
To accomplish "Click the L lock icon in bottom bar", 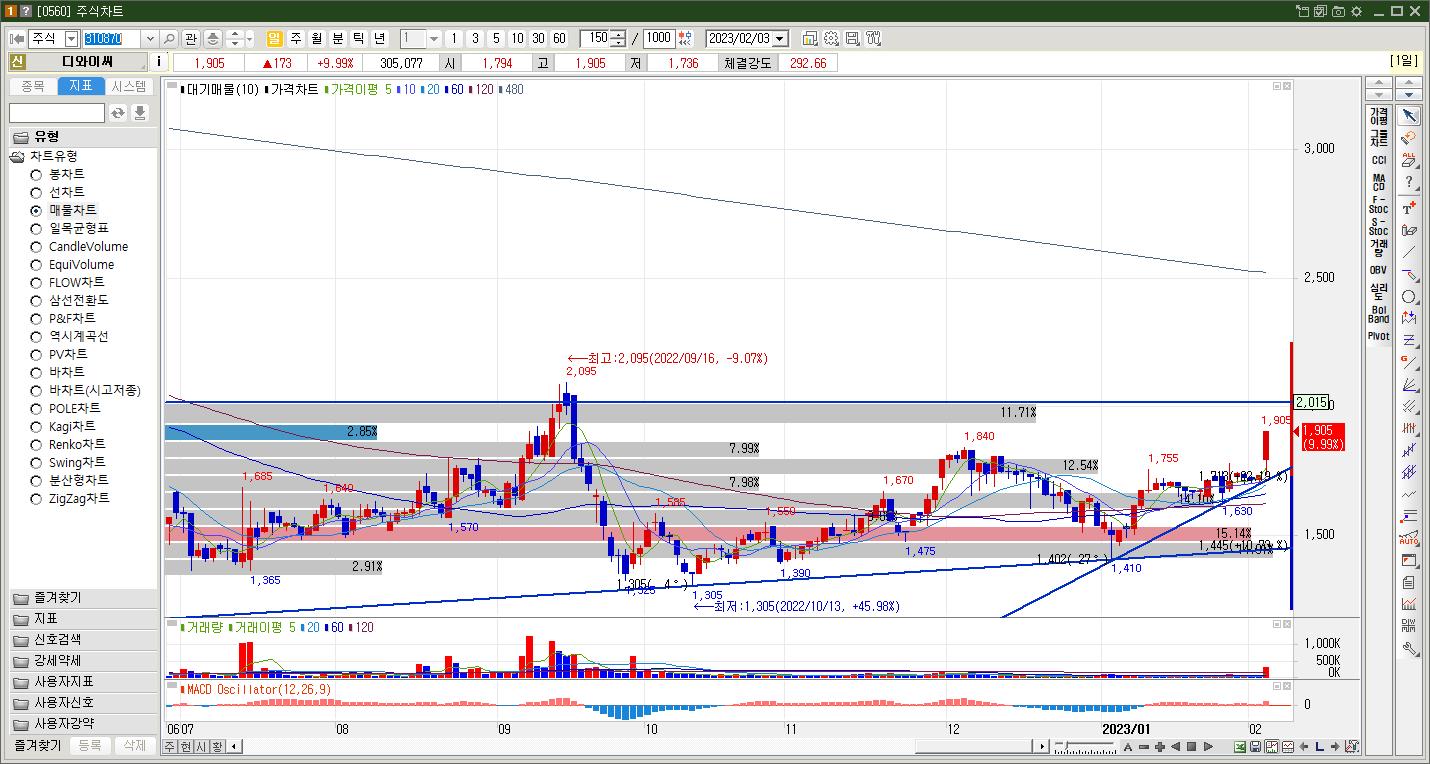I will [x=1320, y=746].
